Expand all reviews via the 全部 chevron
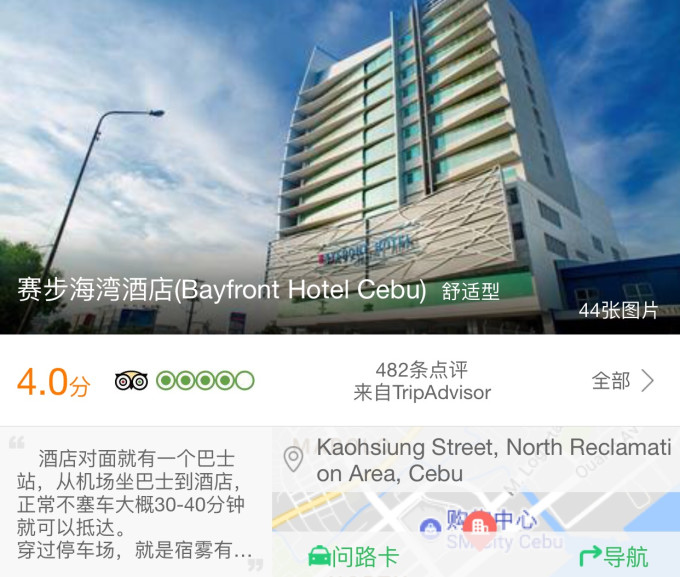The image size is (680, 577). (x=647, y=381)
